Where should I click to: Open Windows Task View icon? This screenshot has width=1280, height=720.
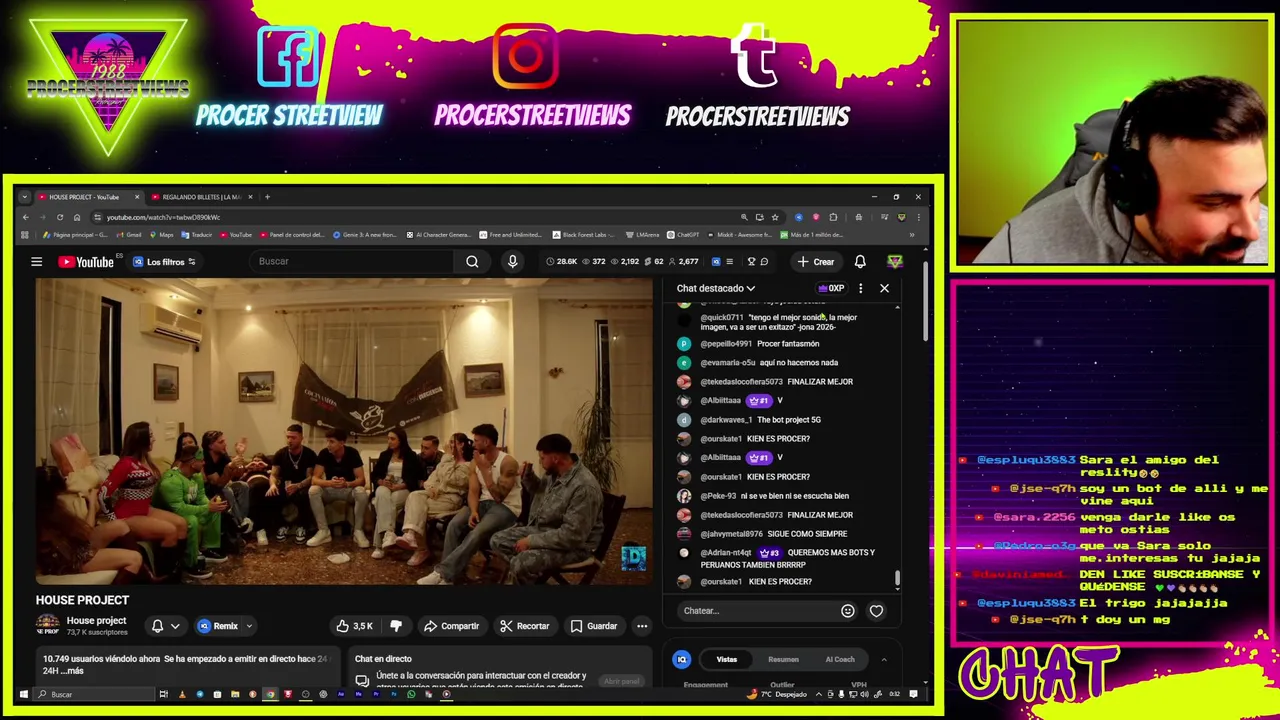click(163, 694)
